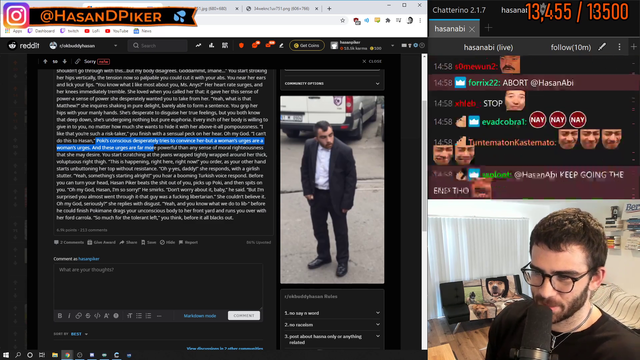Open Chrome three-dot menu
The width and height of the screenshot is (640, 360).
point(420,20)
